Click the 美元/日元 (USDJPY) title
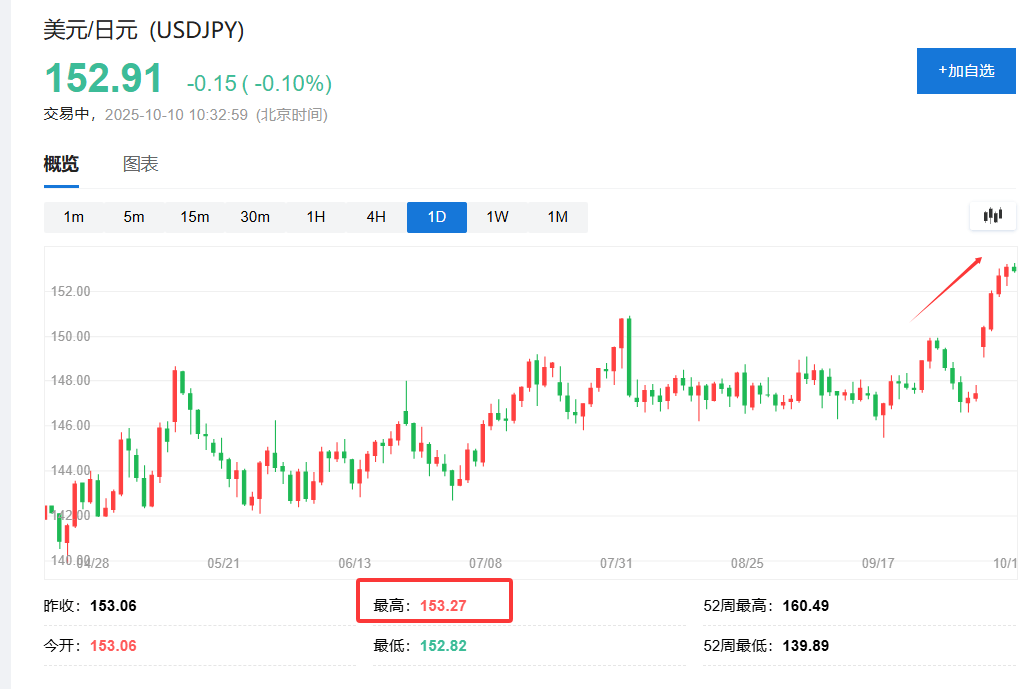The image size is (1024, 689). click(x=144, y=31)
